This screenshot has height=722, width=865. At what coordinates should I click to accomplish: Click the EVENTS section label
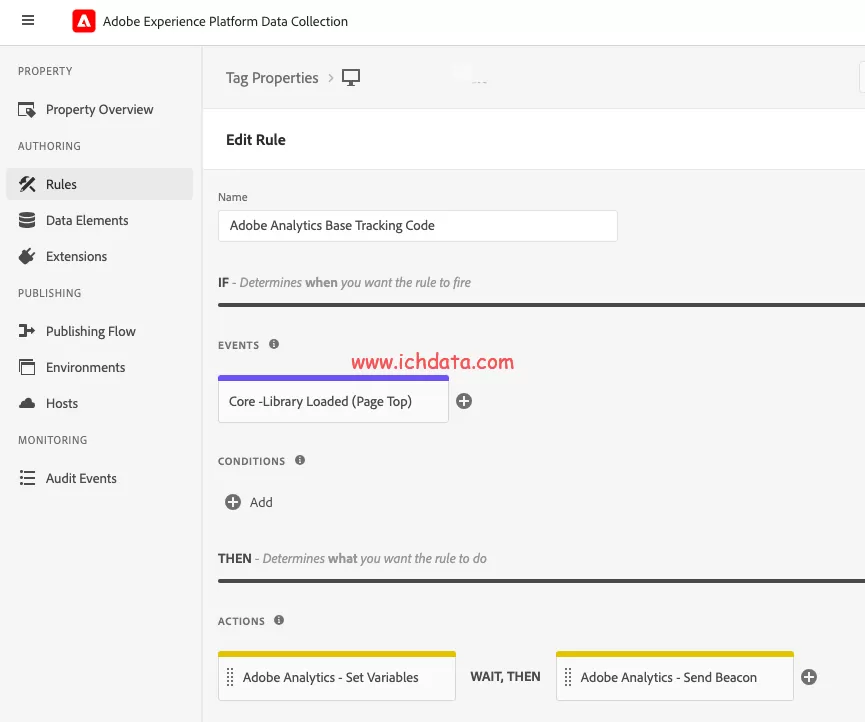(238, 345)
